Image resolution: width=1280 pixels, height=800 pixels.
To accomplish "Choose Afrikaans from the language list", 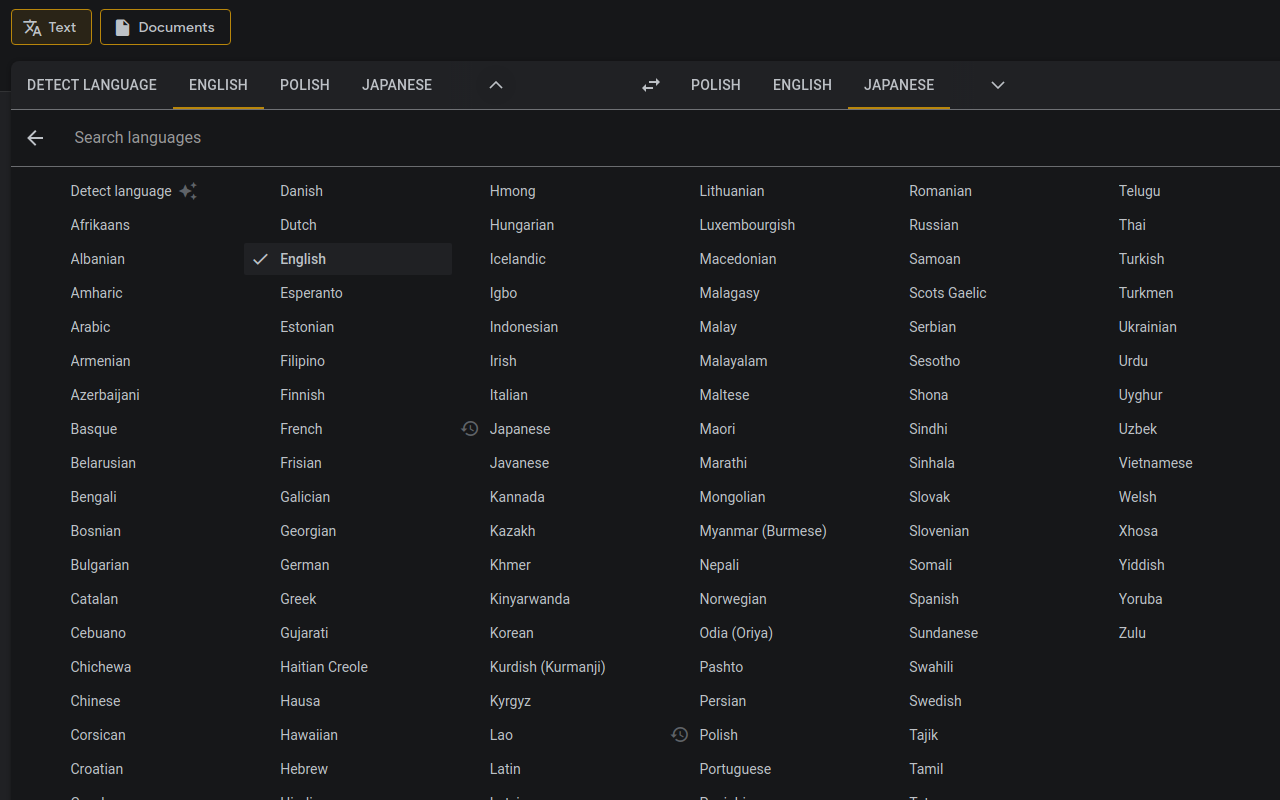I will (100, 225).
